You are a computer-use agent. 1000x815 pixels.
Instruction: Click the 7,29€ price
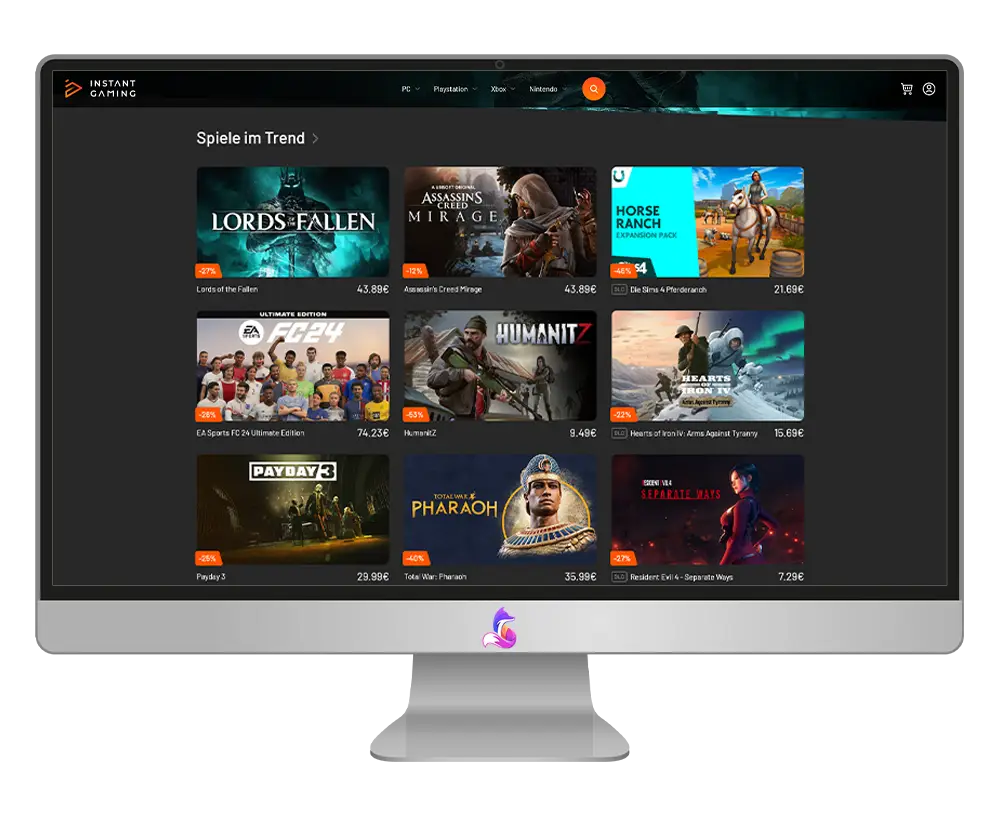[x=791, y=576]
